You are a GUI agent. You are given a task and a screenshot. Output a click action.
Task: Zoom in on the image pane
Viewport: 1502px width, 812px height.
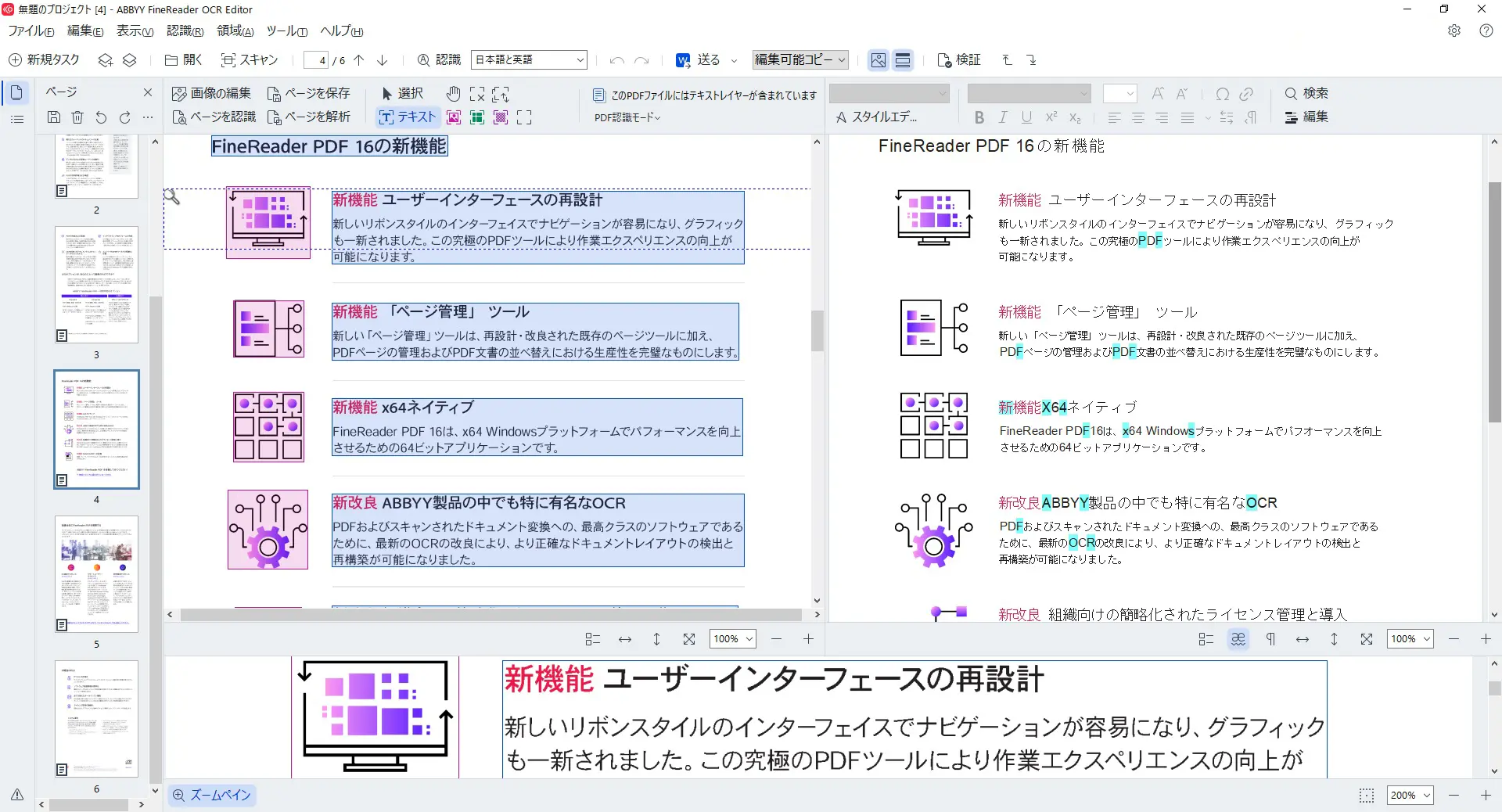[808, 639]
